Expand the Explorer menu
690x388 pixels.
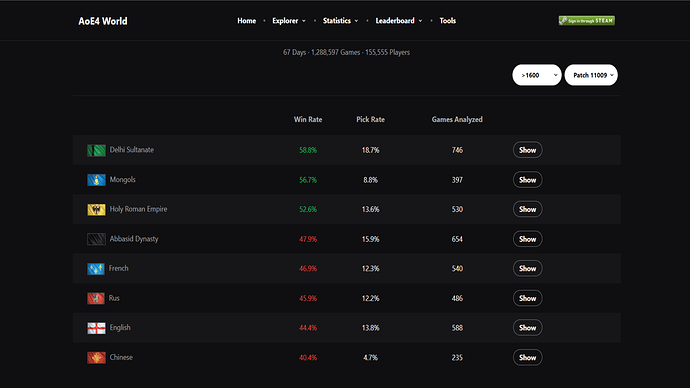click(x=289, y=21)
